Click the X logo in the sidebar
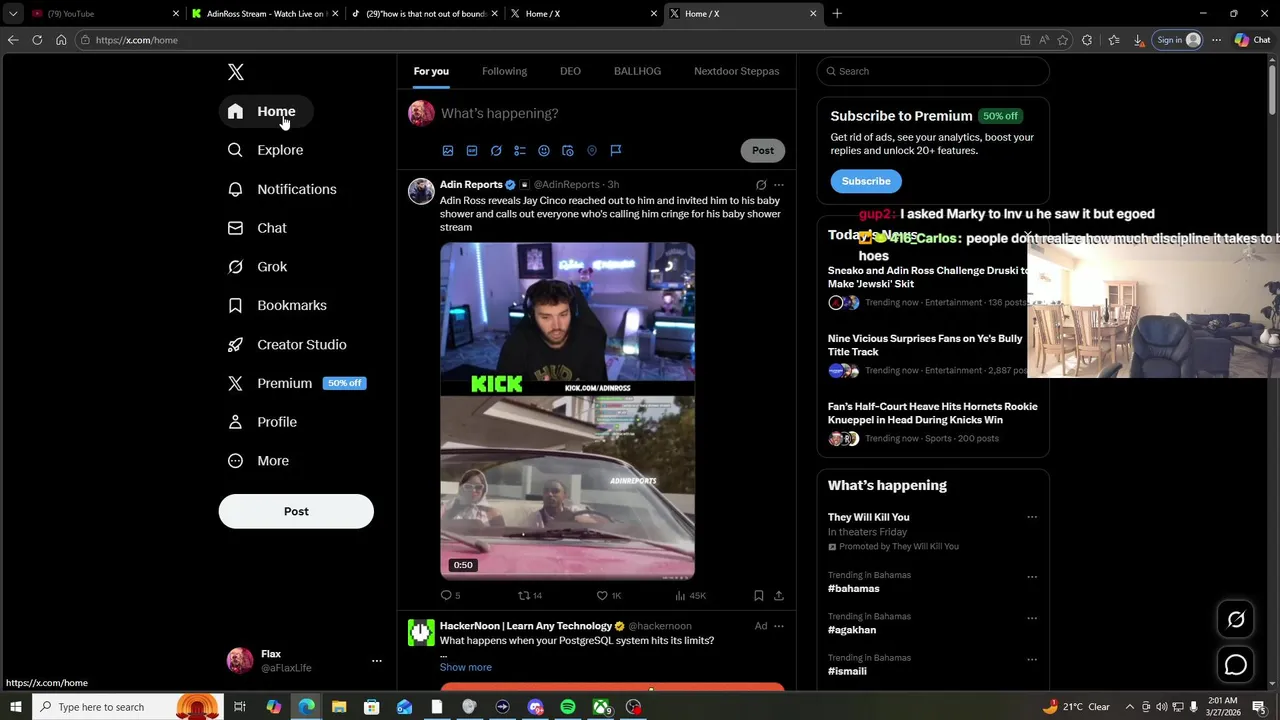The width and height of the screenshot is (1280, 720). [x=236, y=72]
